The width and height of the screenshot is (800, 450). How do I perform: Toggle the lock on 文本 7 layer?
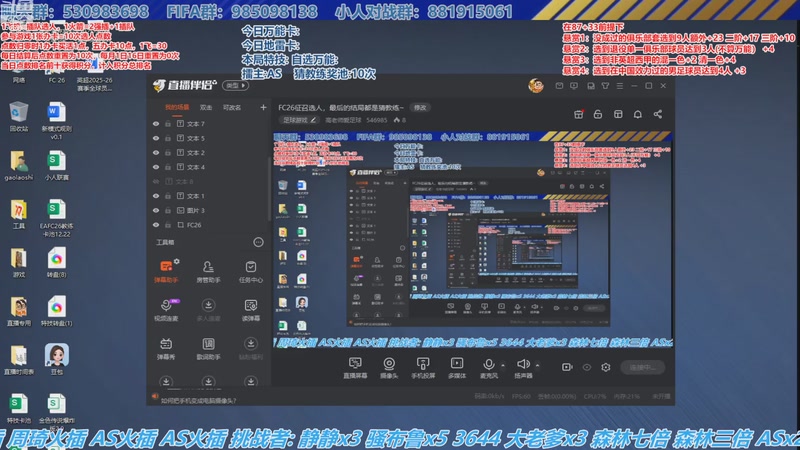point(167,124)
